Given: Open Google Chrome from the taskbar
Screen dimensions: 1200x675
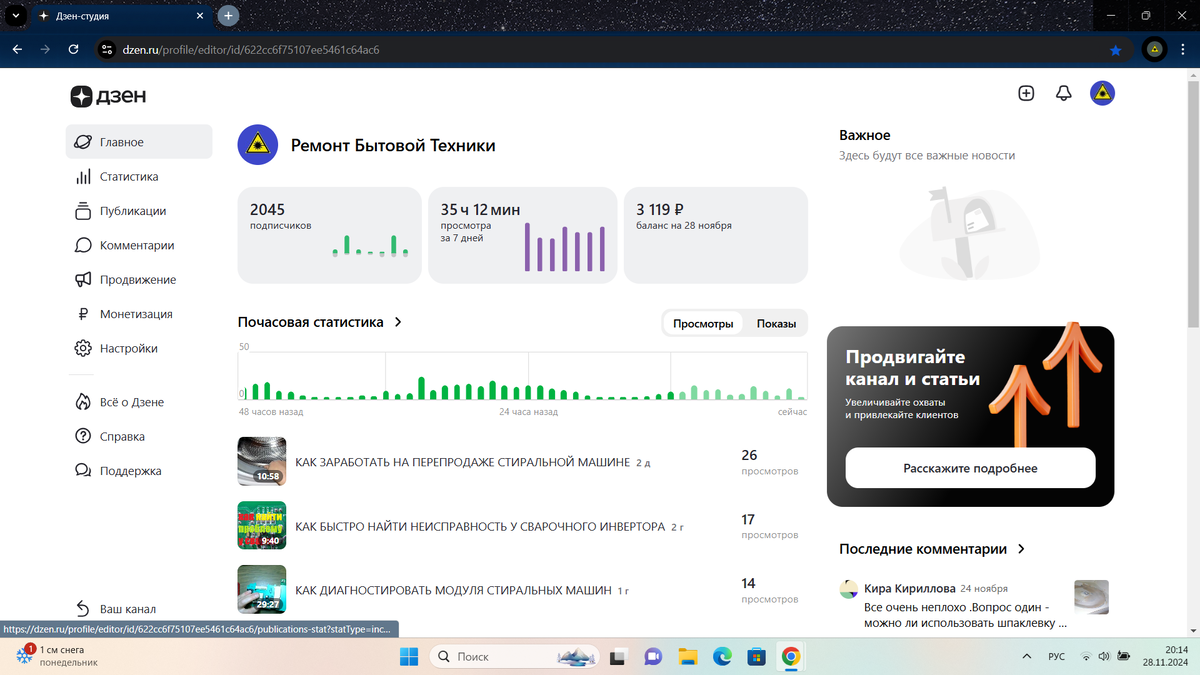Looking at the screenshot, I should click(791, 656).
